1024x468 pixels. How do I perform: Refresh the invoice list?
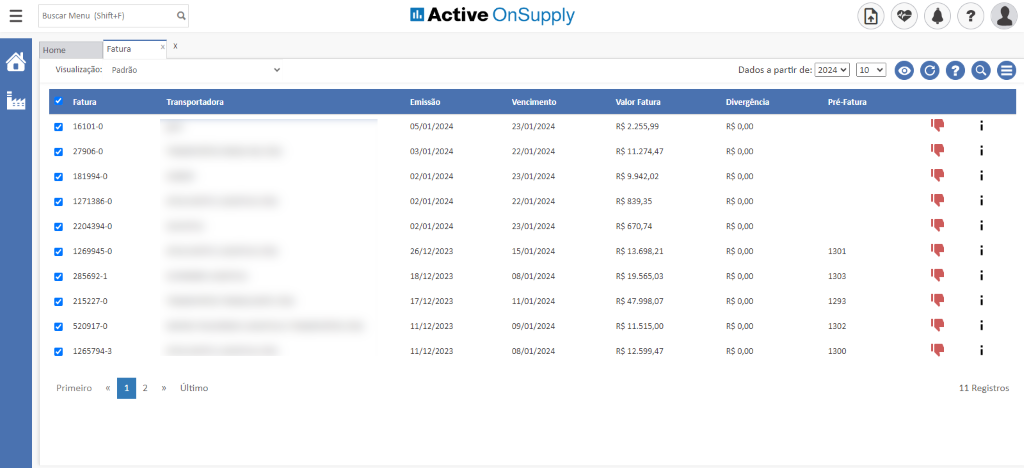click(x=929, y=70)
